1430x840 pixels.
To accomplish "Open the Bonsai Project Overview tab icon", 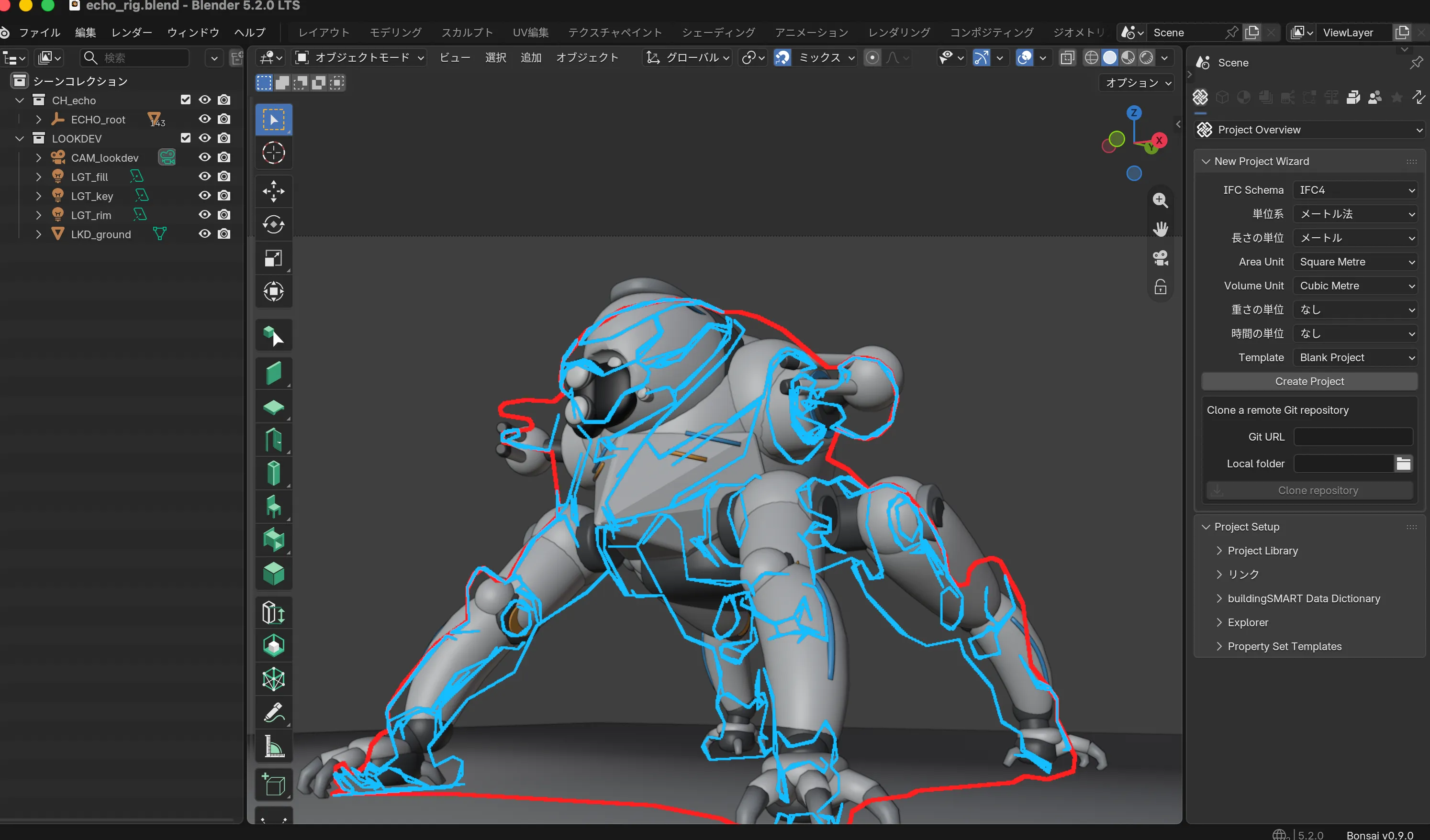I will tap(1200, 98).
